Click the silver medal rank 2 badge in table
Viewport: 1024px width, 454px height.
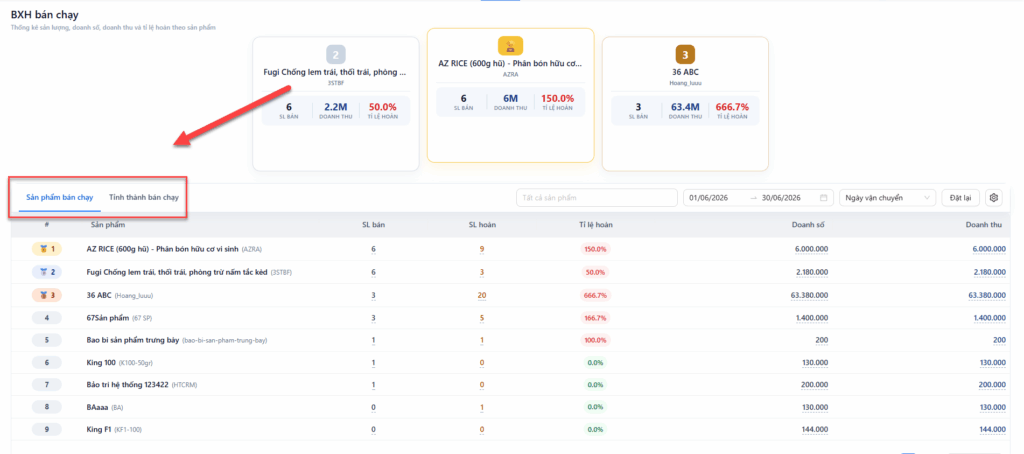point(47,272)
